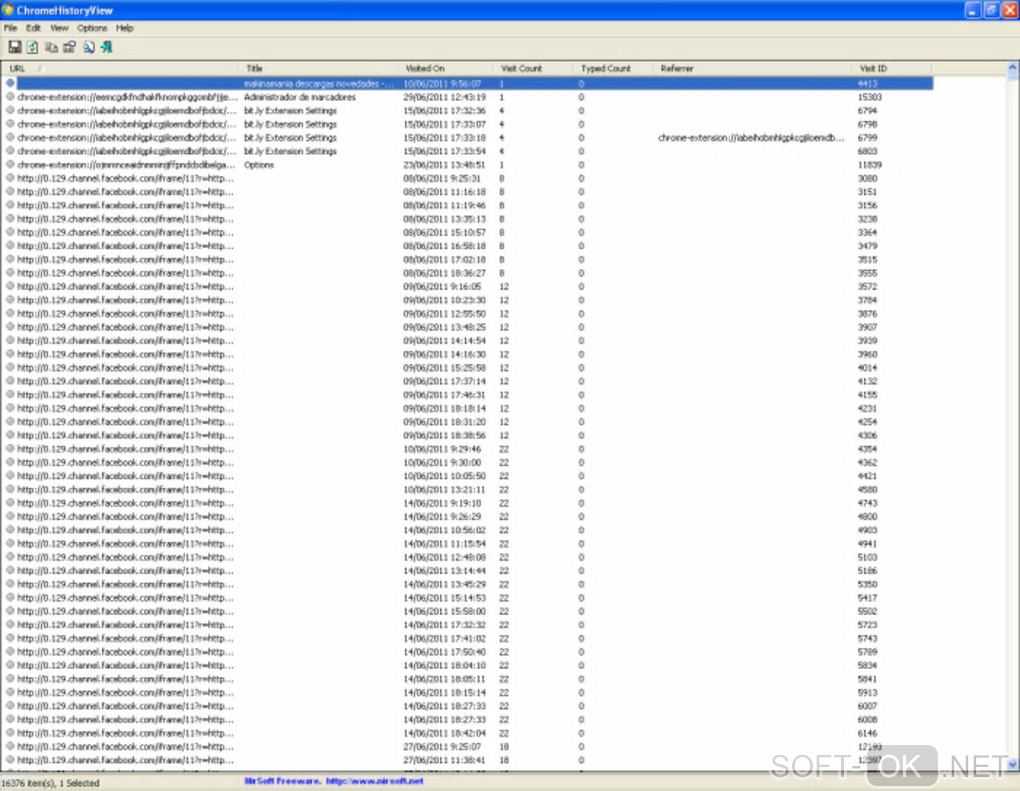The height and width of the screenshot is (791, 1020).
Task: Select the row visited 10/06/2011 13:21:11
Action: point(468,489)
